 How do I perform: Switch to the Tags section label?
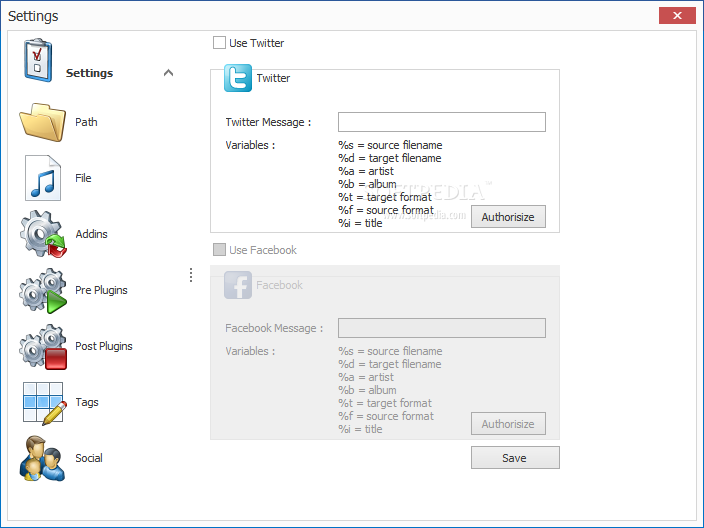click(x=87, y=402)
